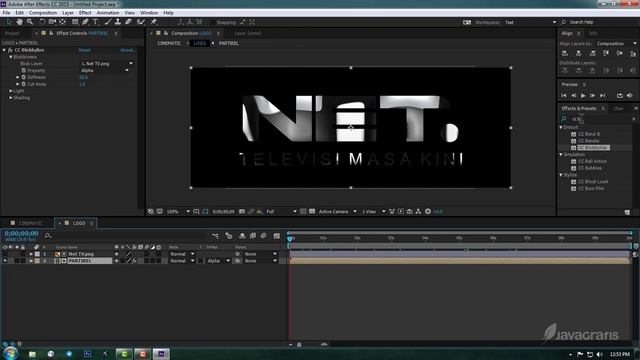Select the Zoom magnifier tool
The image size is (640, 360).
point(29,22)
